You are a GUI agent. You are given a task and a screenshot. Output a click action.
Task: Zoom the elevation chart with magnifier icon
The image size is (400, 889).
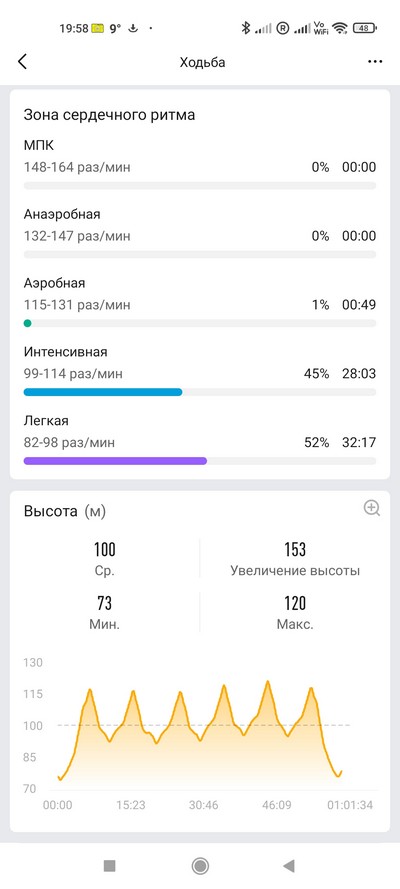[x=372, y=508]
